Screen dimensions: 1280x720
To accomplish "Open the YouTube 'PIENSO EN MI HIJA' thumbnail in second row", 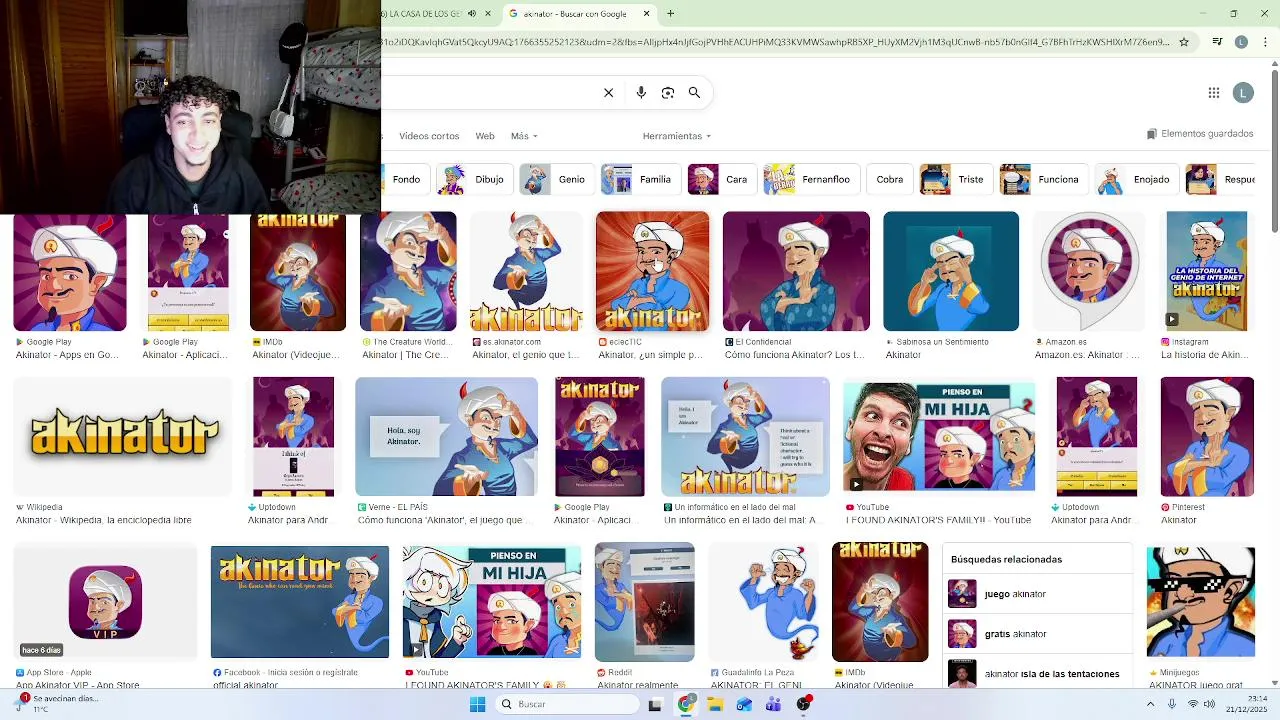I will coord(939,436).
